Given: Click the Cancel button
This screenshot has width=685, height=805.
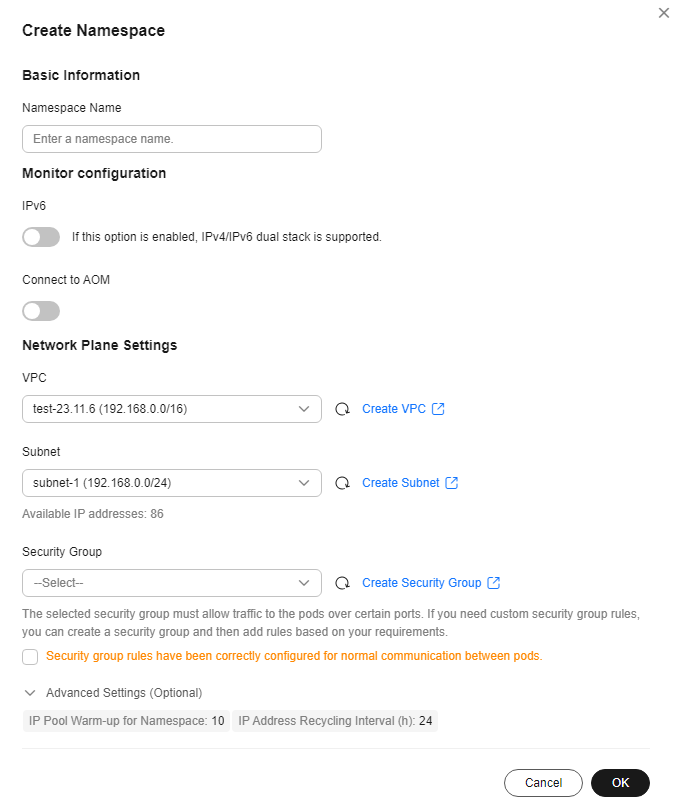Looking at the screenshot, I should 543,783.
